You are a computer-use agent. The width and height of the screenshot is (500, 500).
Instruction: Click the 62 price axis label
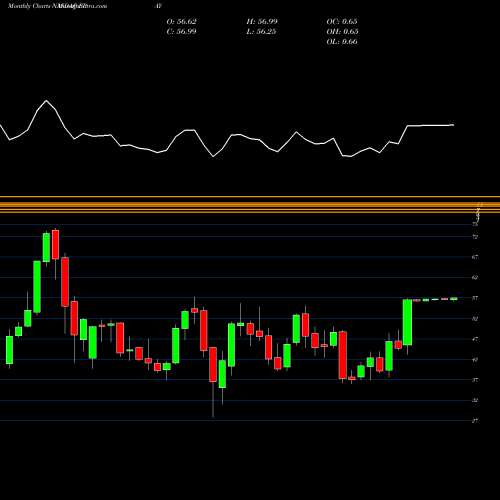475,277
